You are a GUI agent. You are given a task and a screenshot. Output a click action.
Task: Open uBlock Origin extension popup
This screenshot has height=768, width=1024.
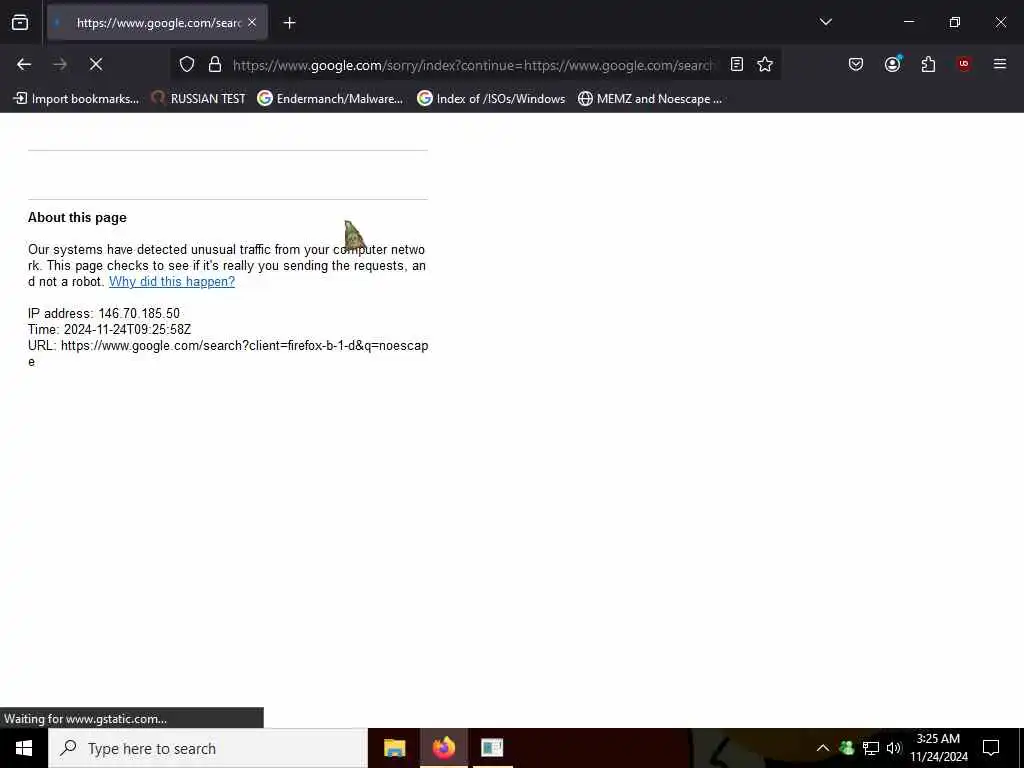[964, 64]
